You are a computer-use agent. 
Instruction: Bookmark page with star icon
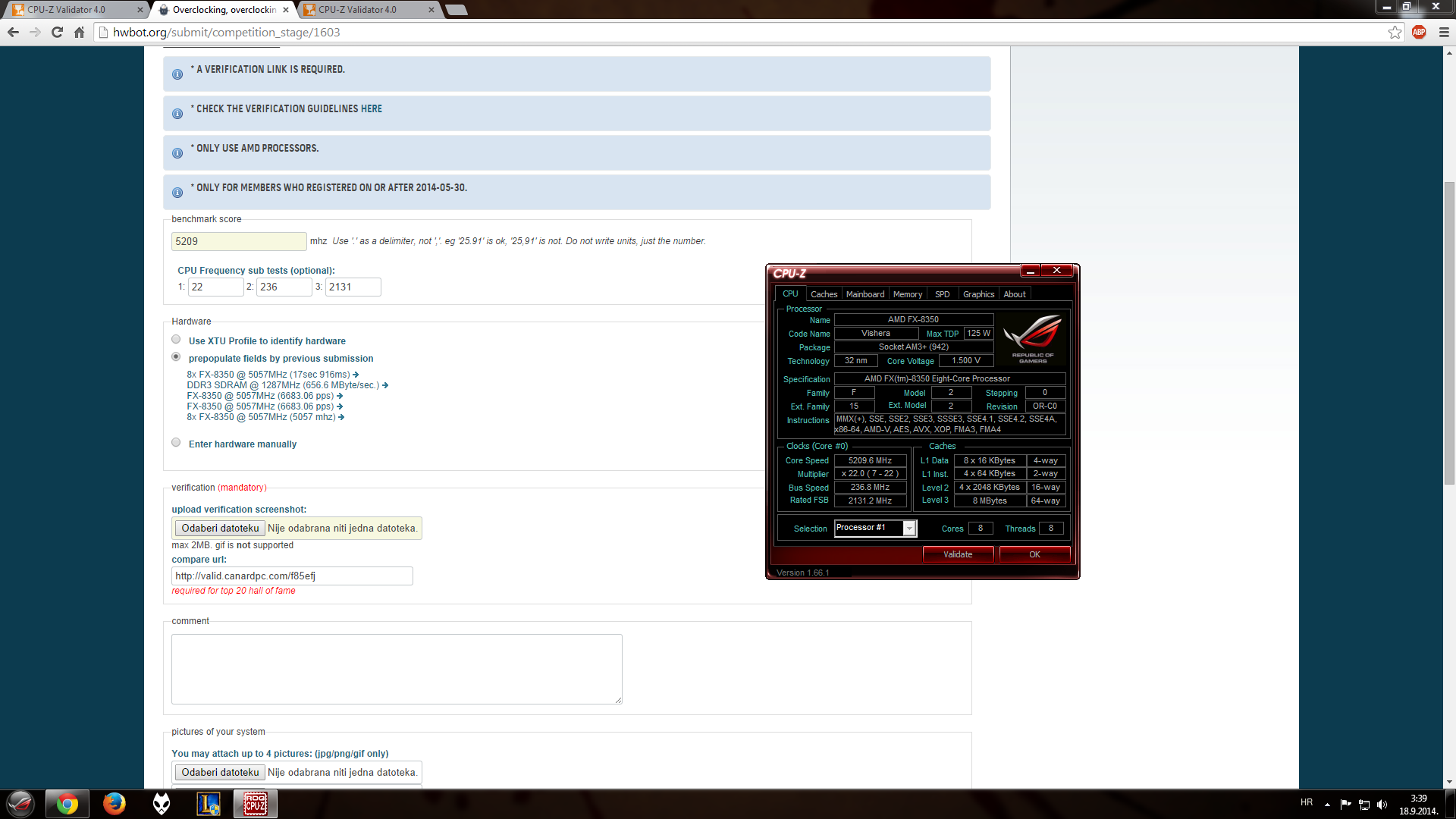pyautogui.click(x=1395, y=32)
